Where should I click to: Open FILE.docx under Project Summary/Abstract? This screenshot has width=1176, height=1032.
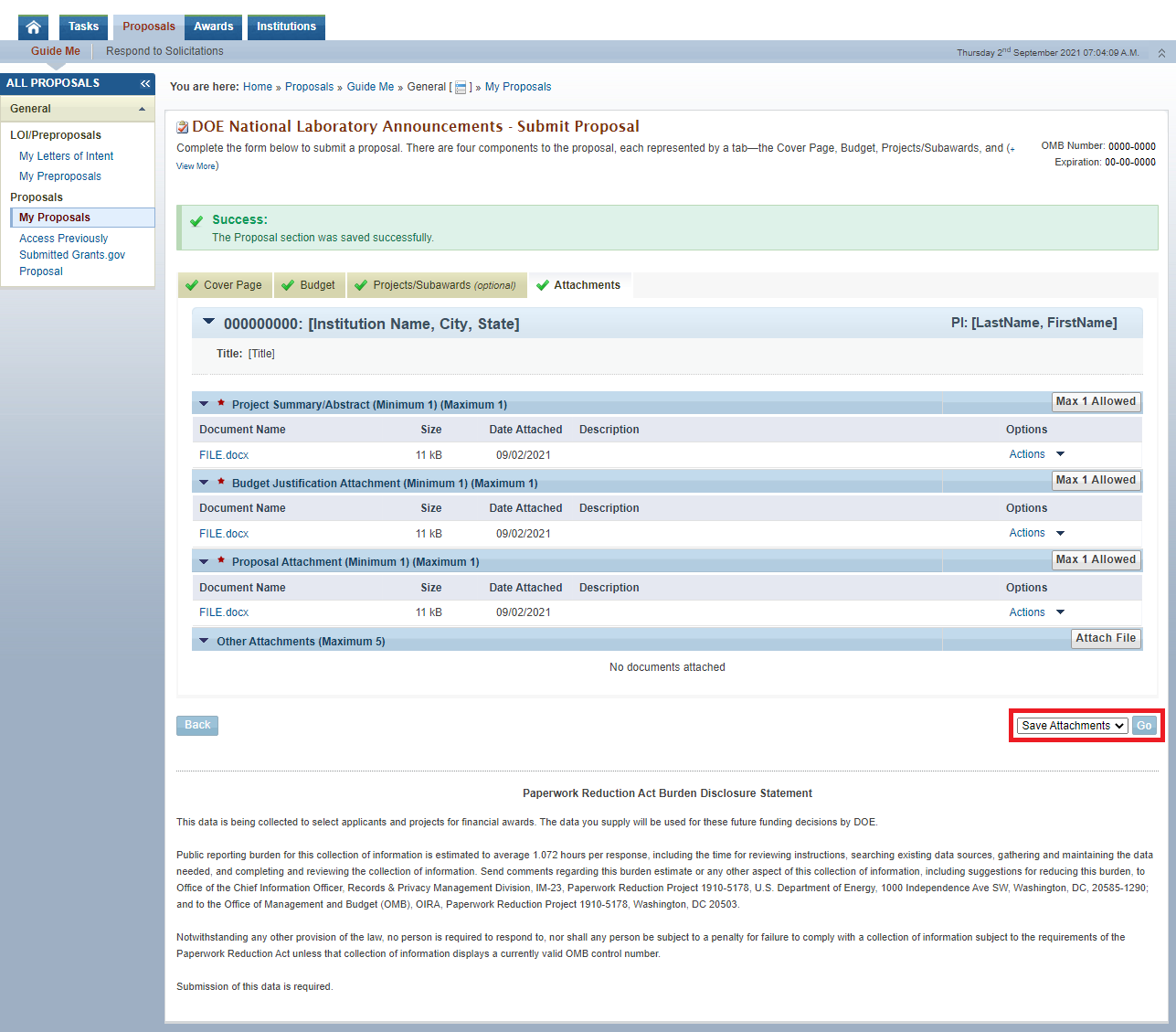[224, 455]
